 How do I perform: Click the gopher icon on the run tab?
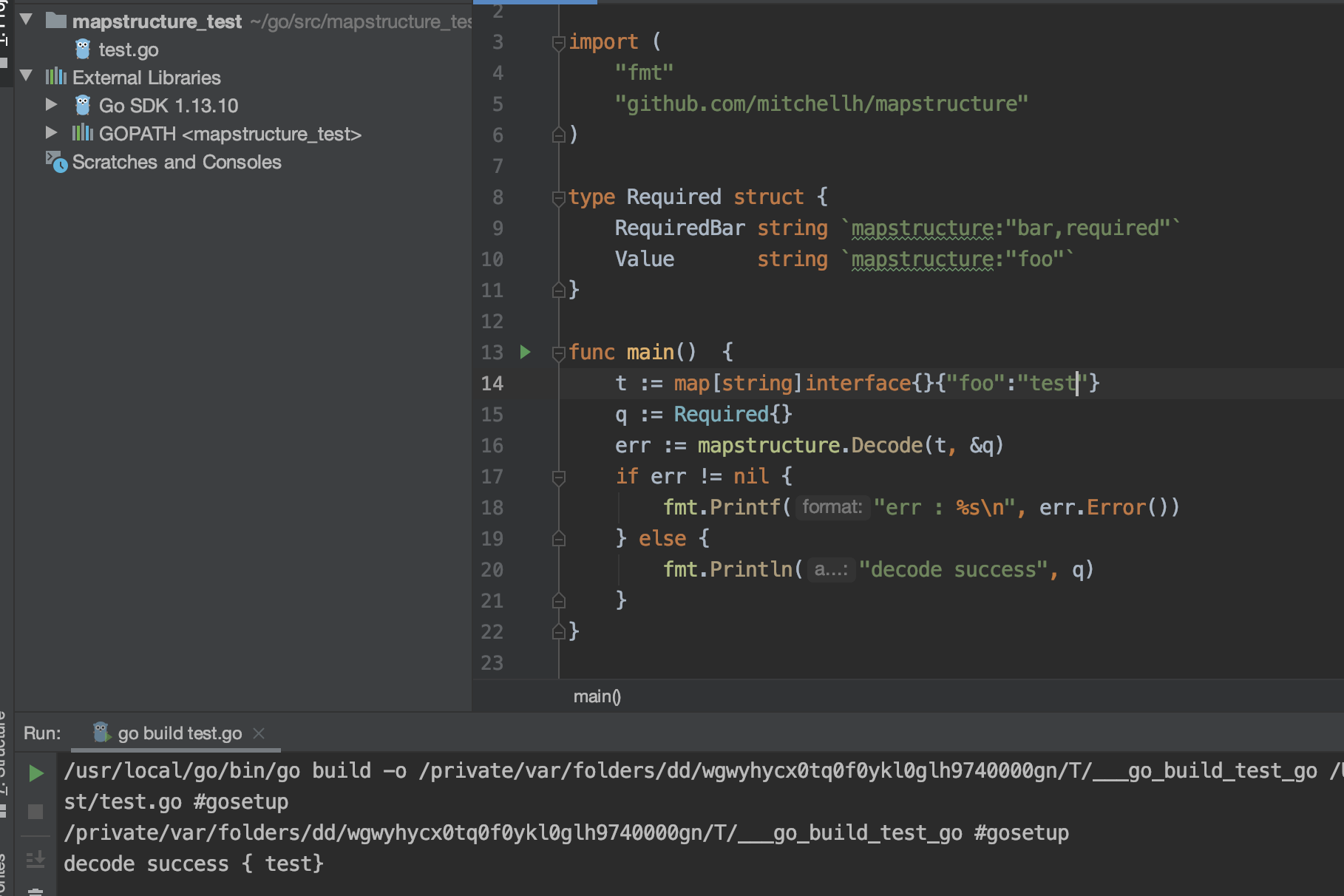click(101, 733)
